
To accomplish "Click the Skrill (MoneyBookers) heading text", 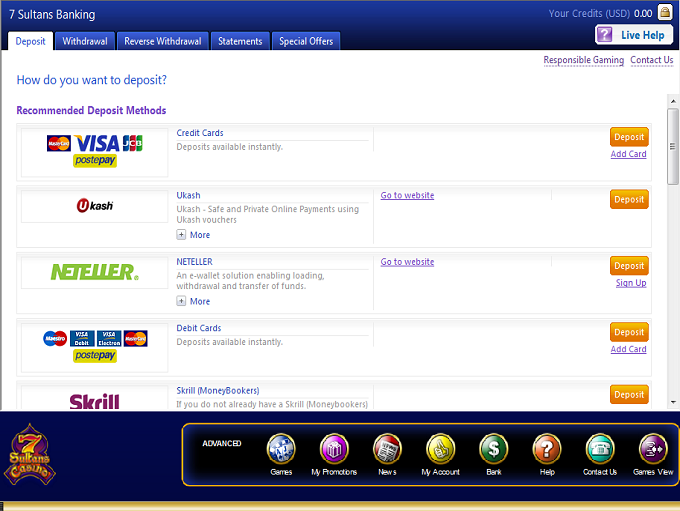I will coord(218,390).
